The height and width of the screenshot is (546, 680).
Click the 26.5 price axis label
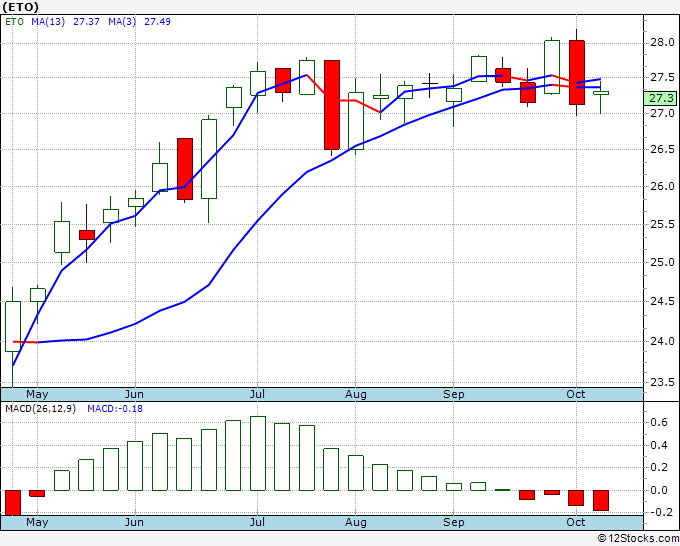(x=662, y=149)
